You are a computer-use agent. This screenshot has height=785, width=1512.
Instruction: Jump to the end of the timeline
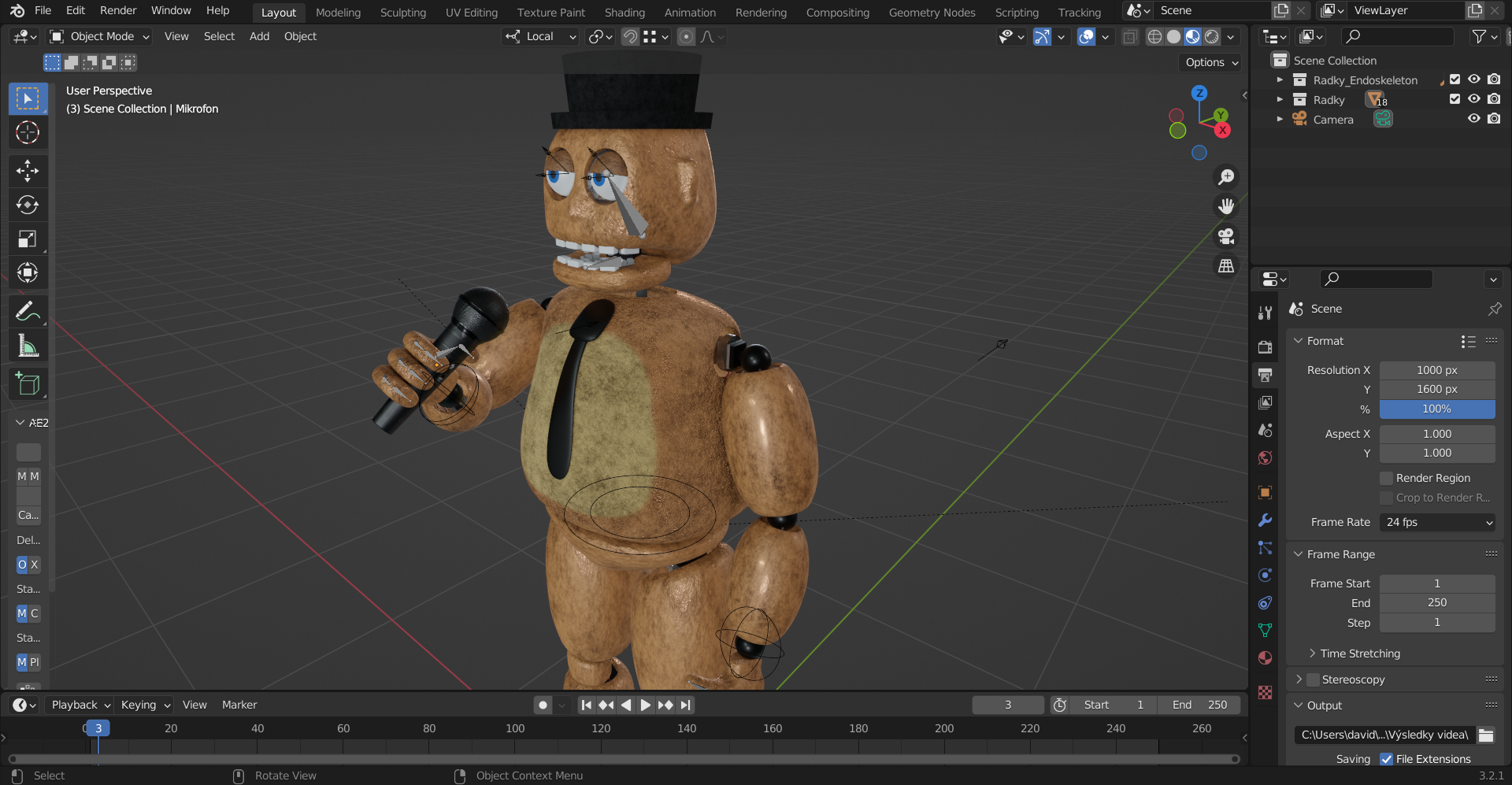click(684, 705)
